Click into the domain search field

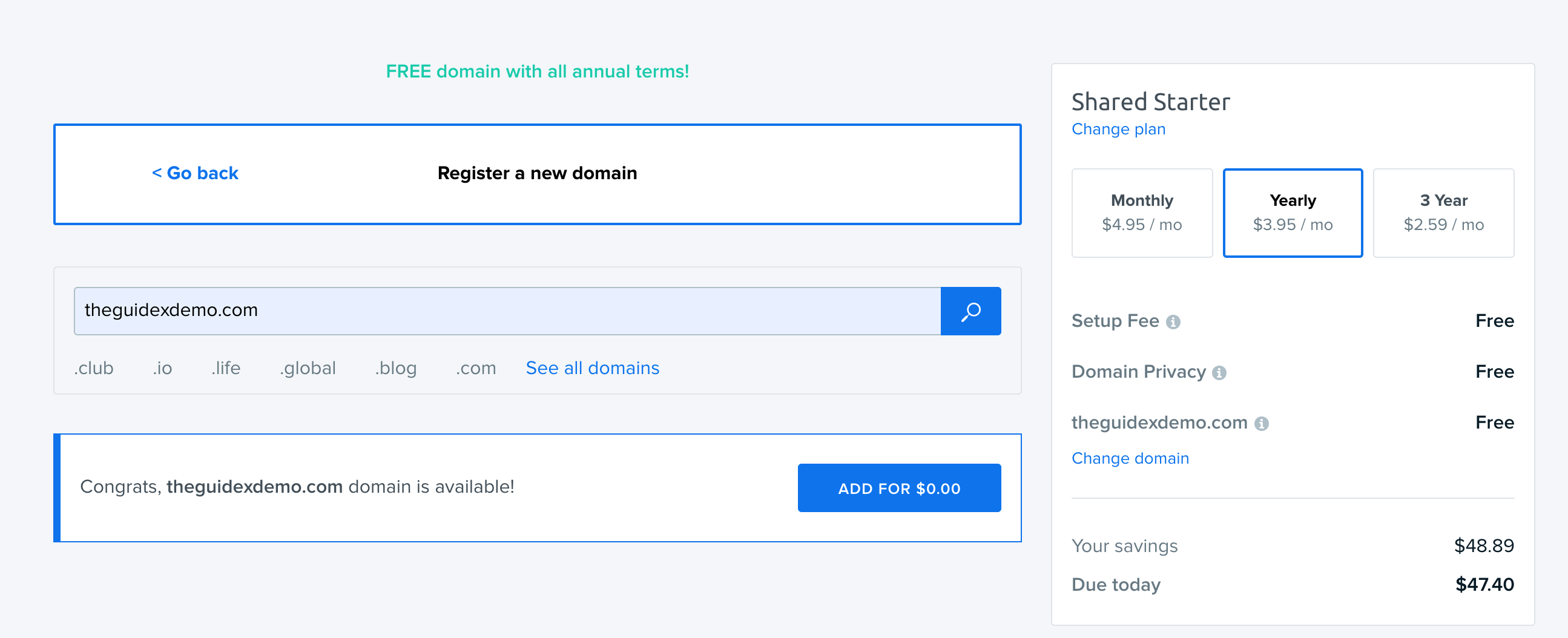(x=507, y=311)
